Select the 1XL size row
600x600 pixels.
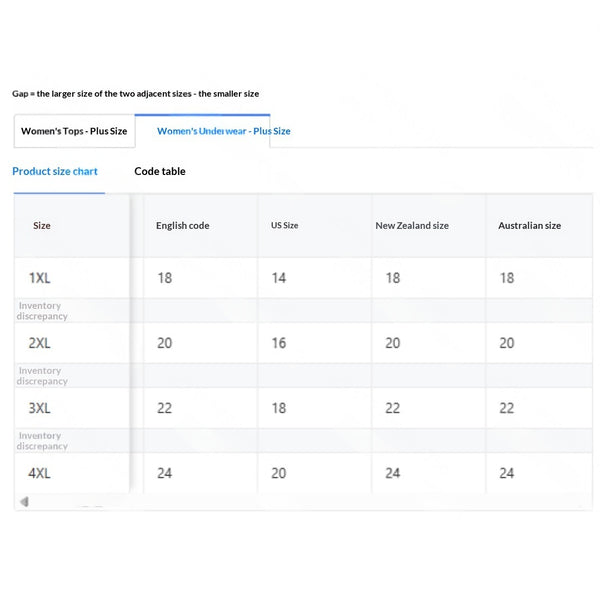pos(303,278)
